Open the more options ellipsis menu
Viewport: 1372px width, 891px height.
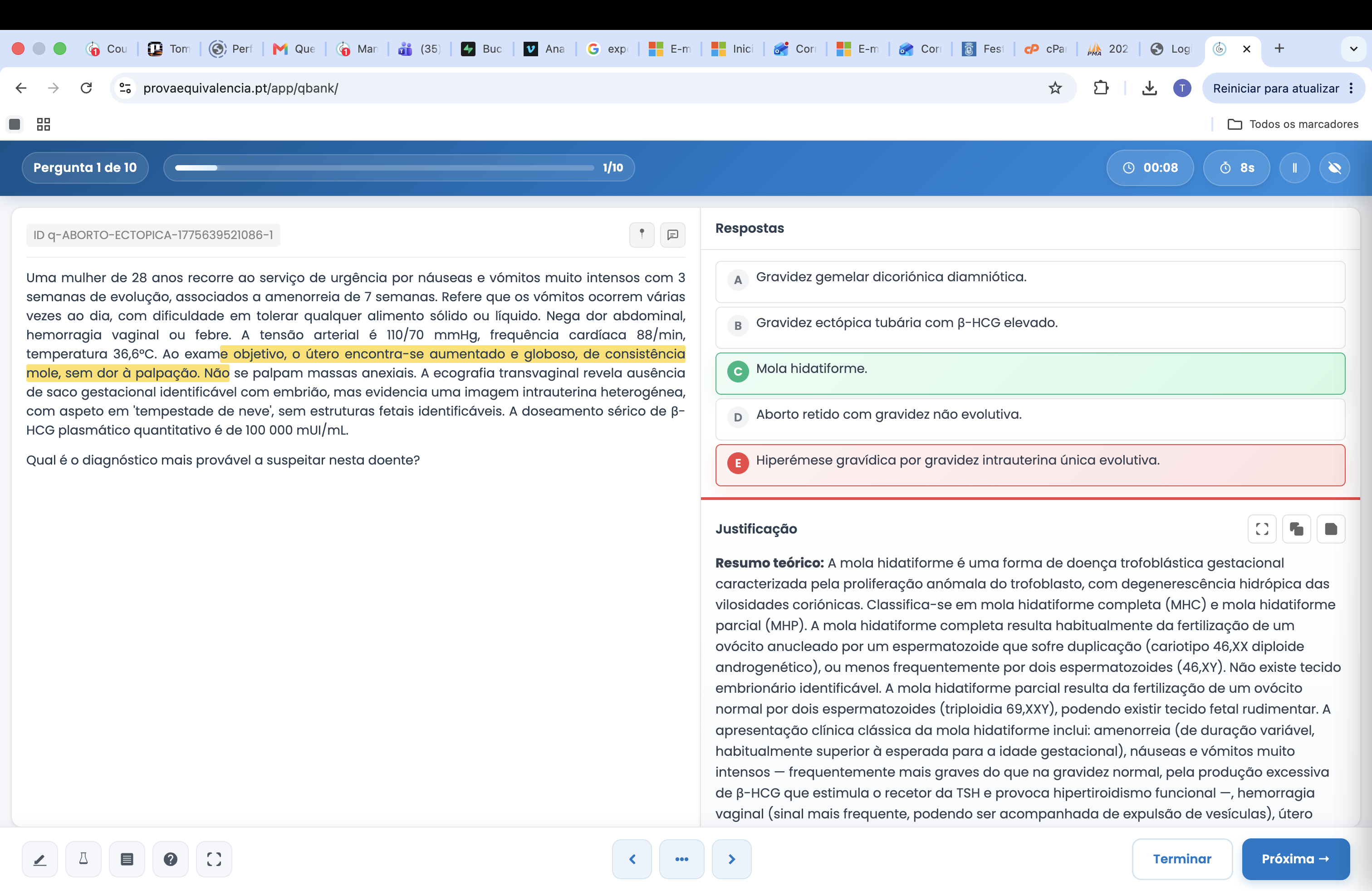[682, 859]
